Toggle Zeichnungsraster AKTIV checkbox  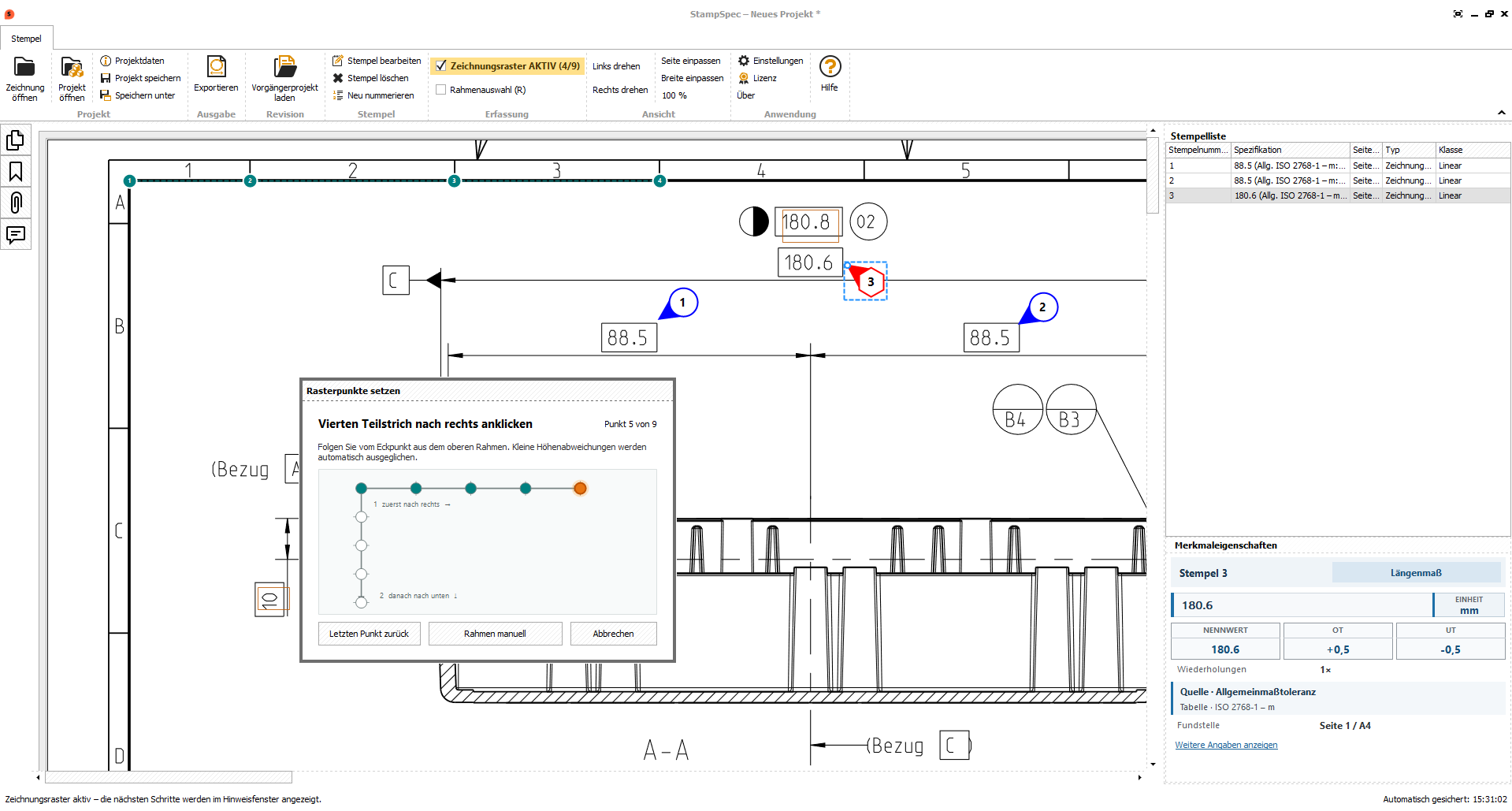click(441, 66)
